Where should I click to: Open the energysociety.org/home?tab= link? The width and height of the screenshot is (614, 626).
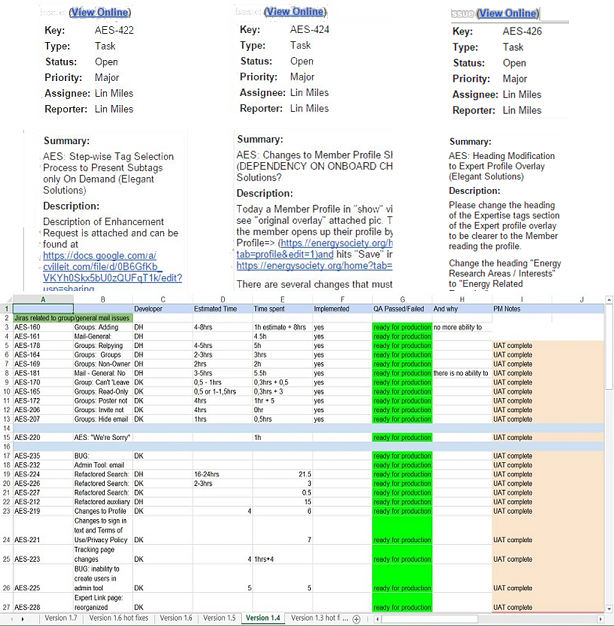(314, 266)
